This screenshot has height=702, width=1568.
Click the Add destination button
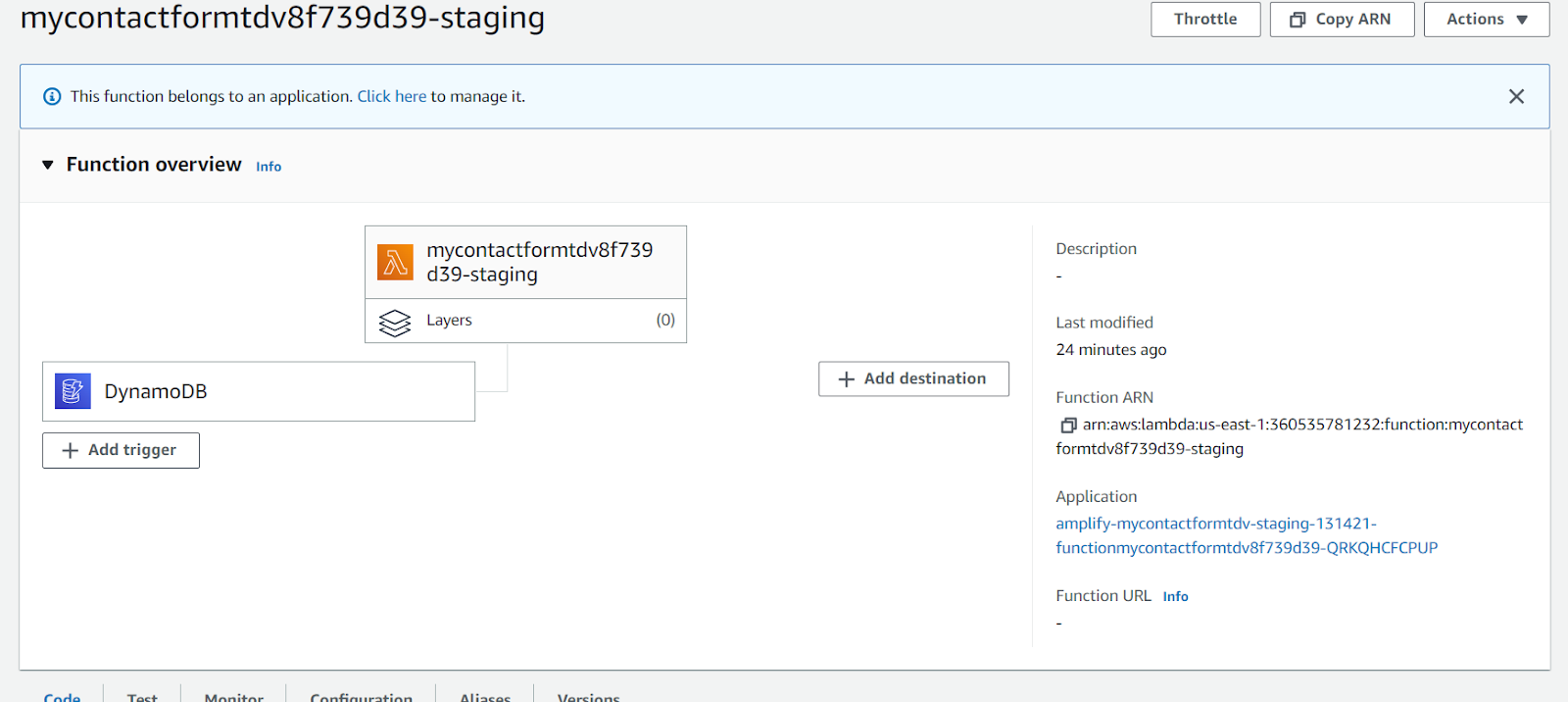(913, 378)
